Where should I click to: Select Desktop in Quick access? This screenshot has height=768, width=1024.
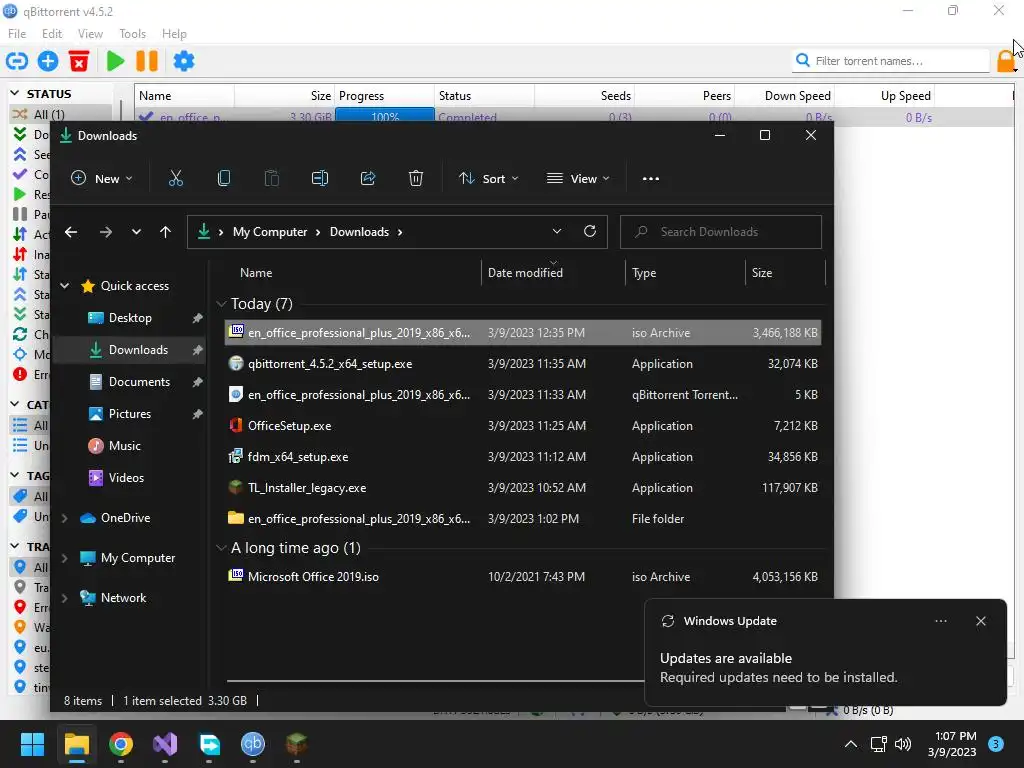pos(130,318)
